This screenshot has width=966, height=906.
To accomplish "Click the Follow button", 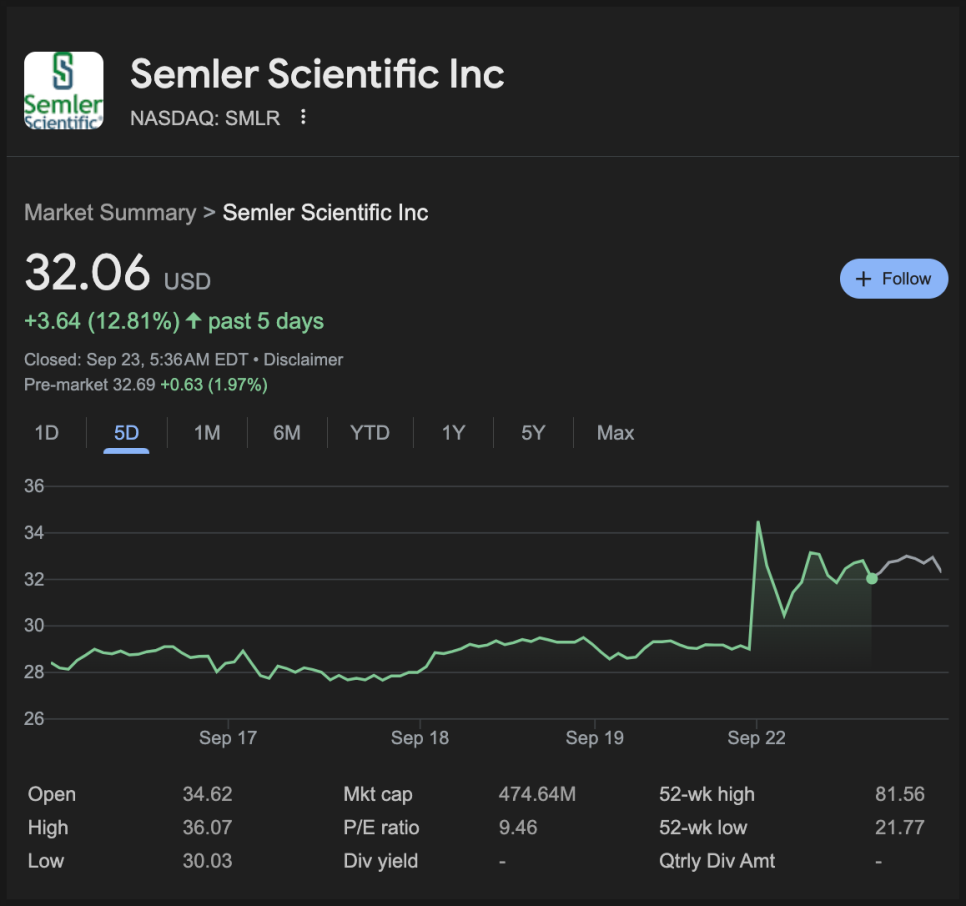I will 893,279.
